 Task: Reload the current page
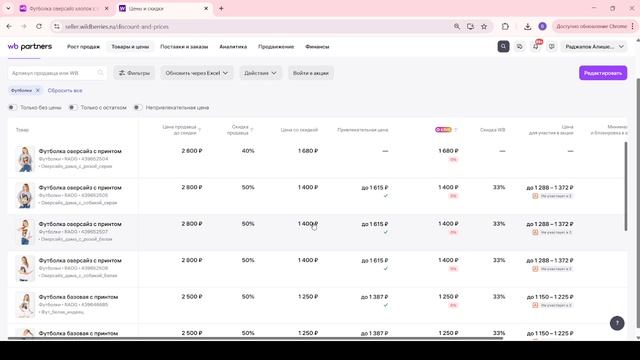pos(39,26)
